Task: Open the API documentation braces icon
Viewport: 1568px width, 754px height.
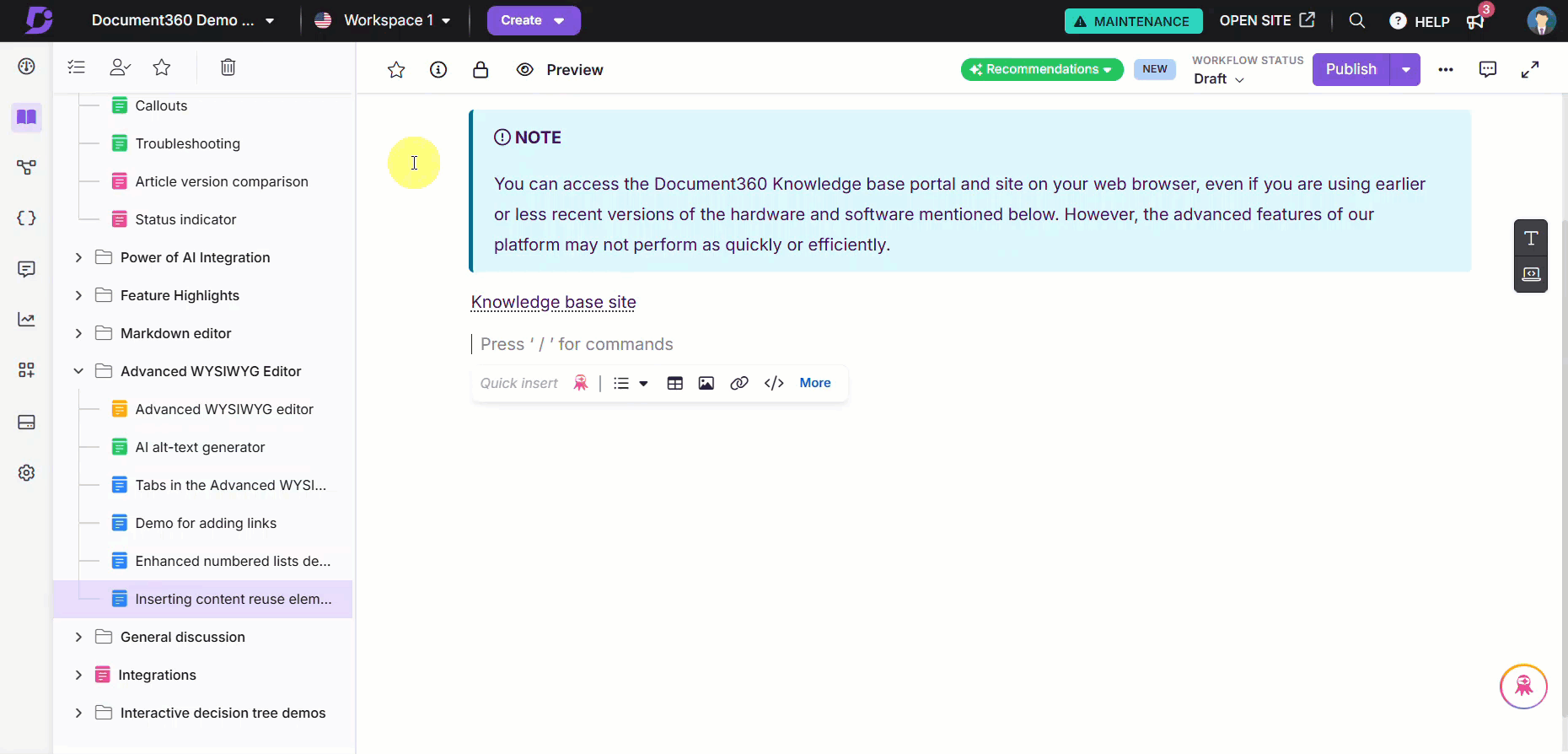Action: 27,218
